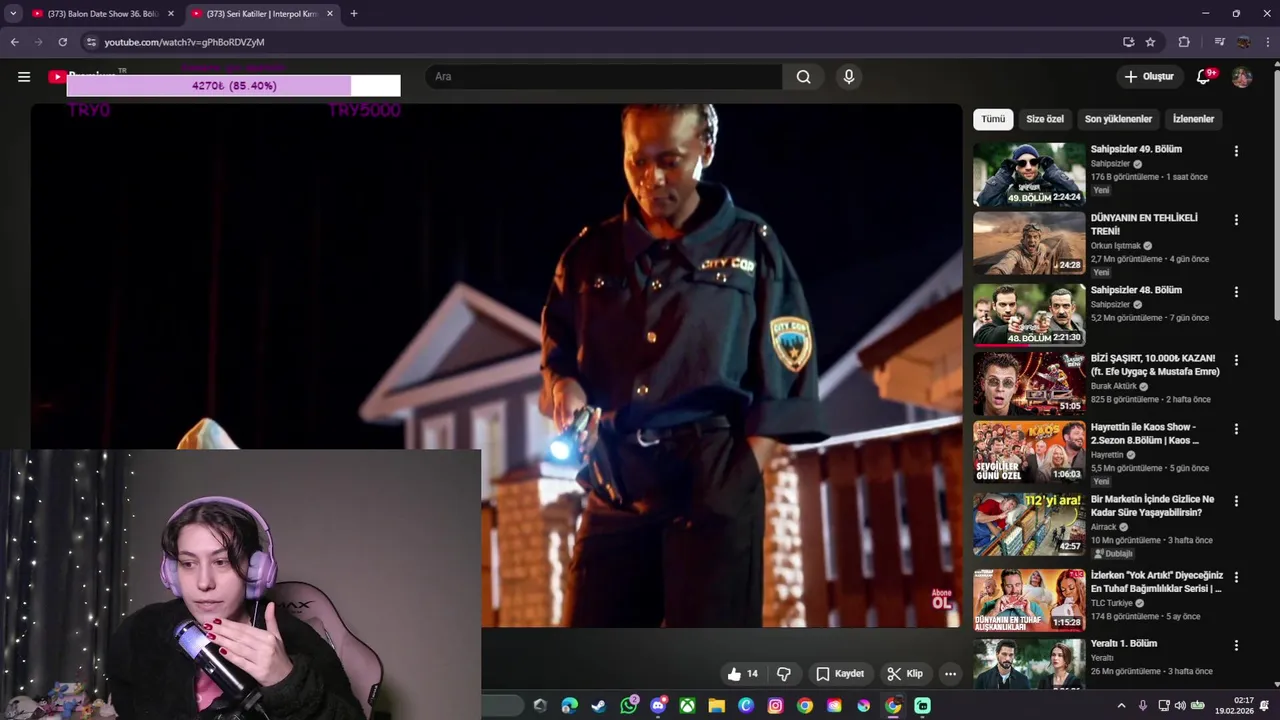The image size is (1280, 720).
Task: Open the YouTube account avatar menu
Action: 1242,77
